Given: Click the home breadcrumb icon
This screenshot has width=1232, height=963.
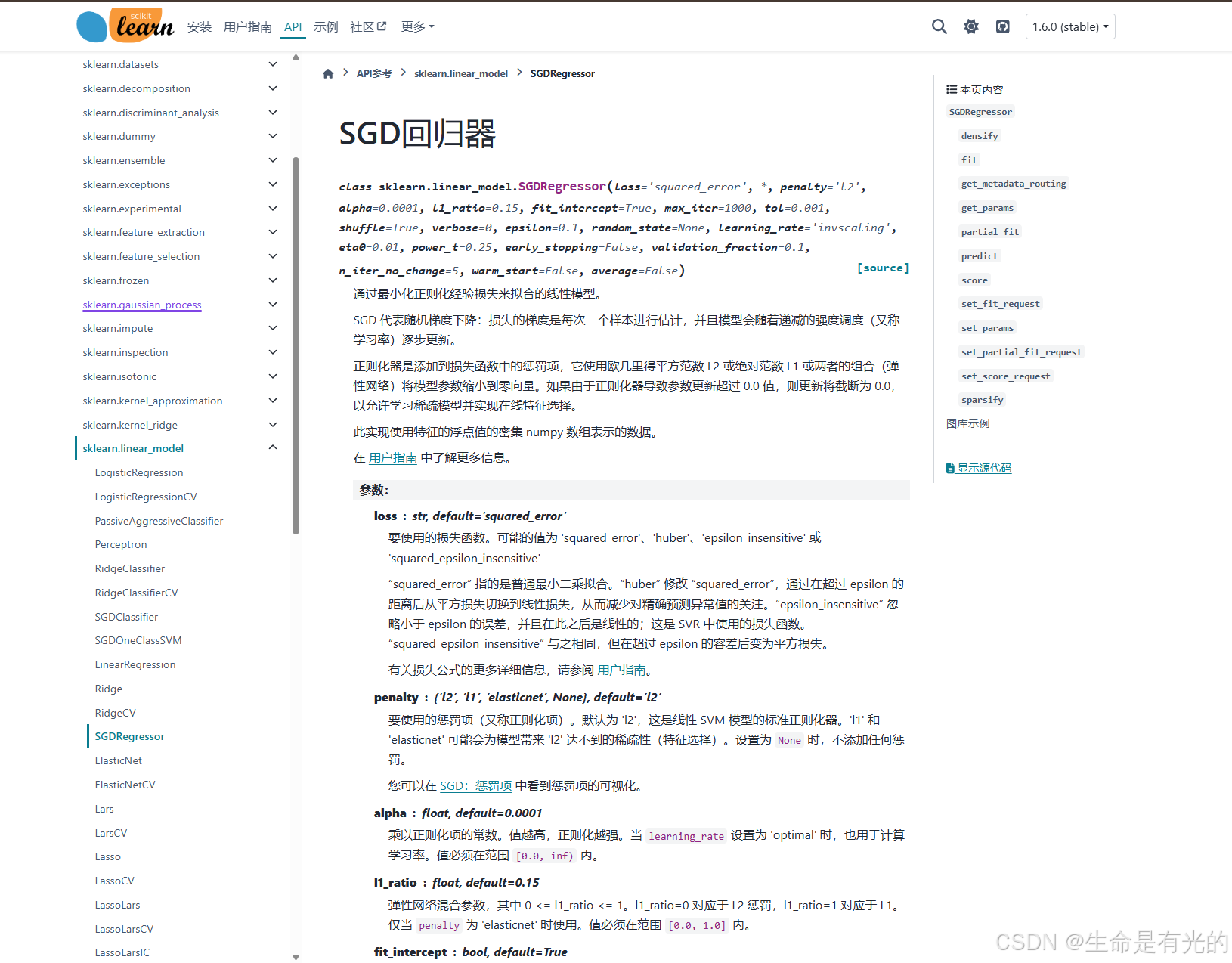Looking at the screenshot, I should pos(328,73).
